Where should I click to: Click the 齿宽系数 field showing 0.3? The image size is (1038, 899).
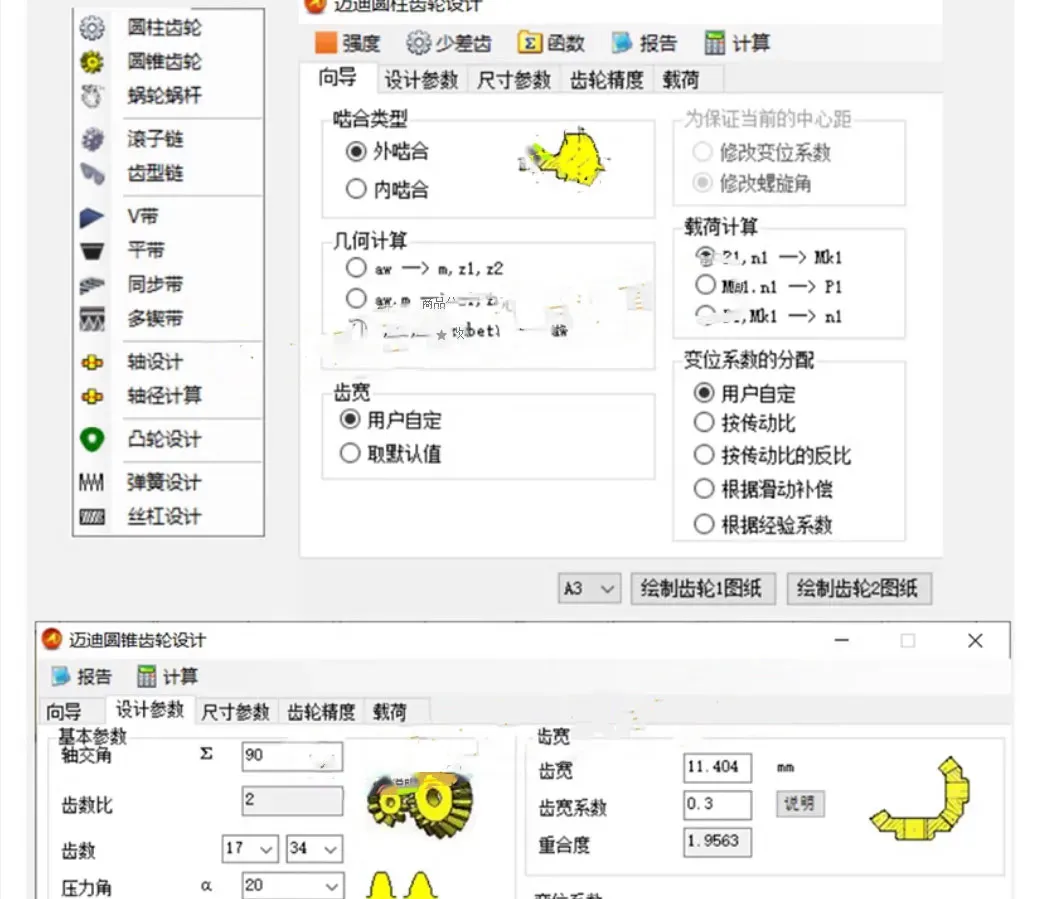(718, 804)
